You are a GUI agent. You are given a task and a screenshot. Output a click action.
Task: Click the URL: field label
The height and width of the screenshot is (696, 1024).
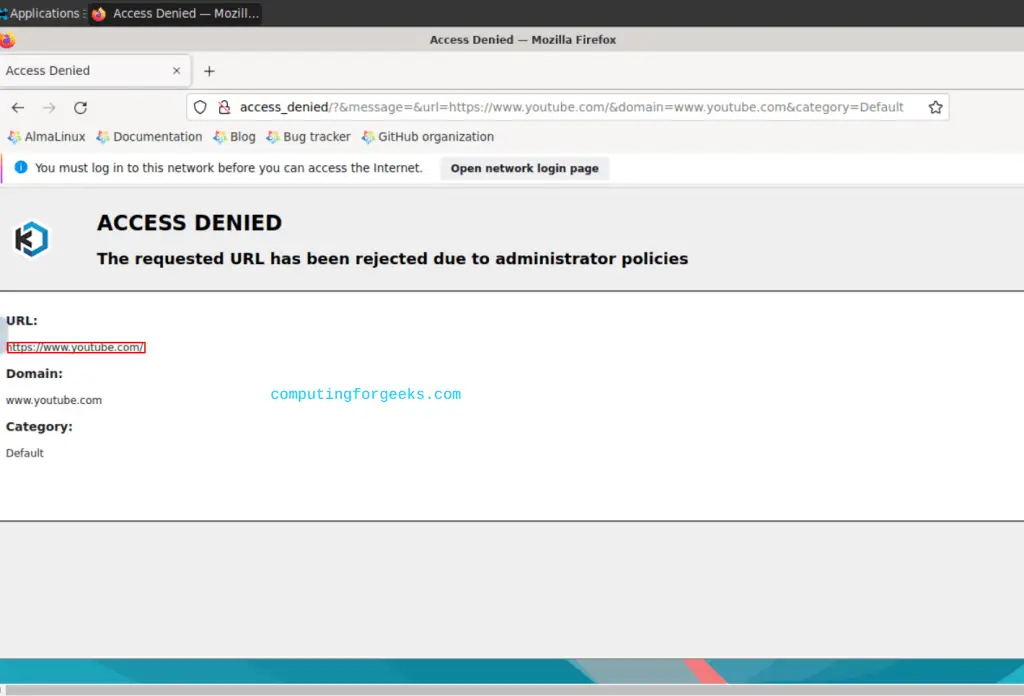pos(22,321)
